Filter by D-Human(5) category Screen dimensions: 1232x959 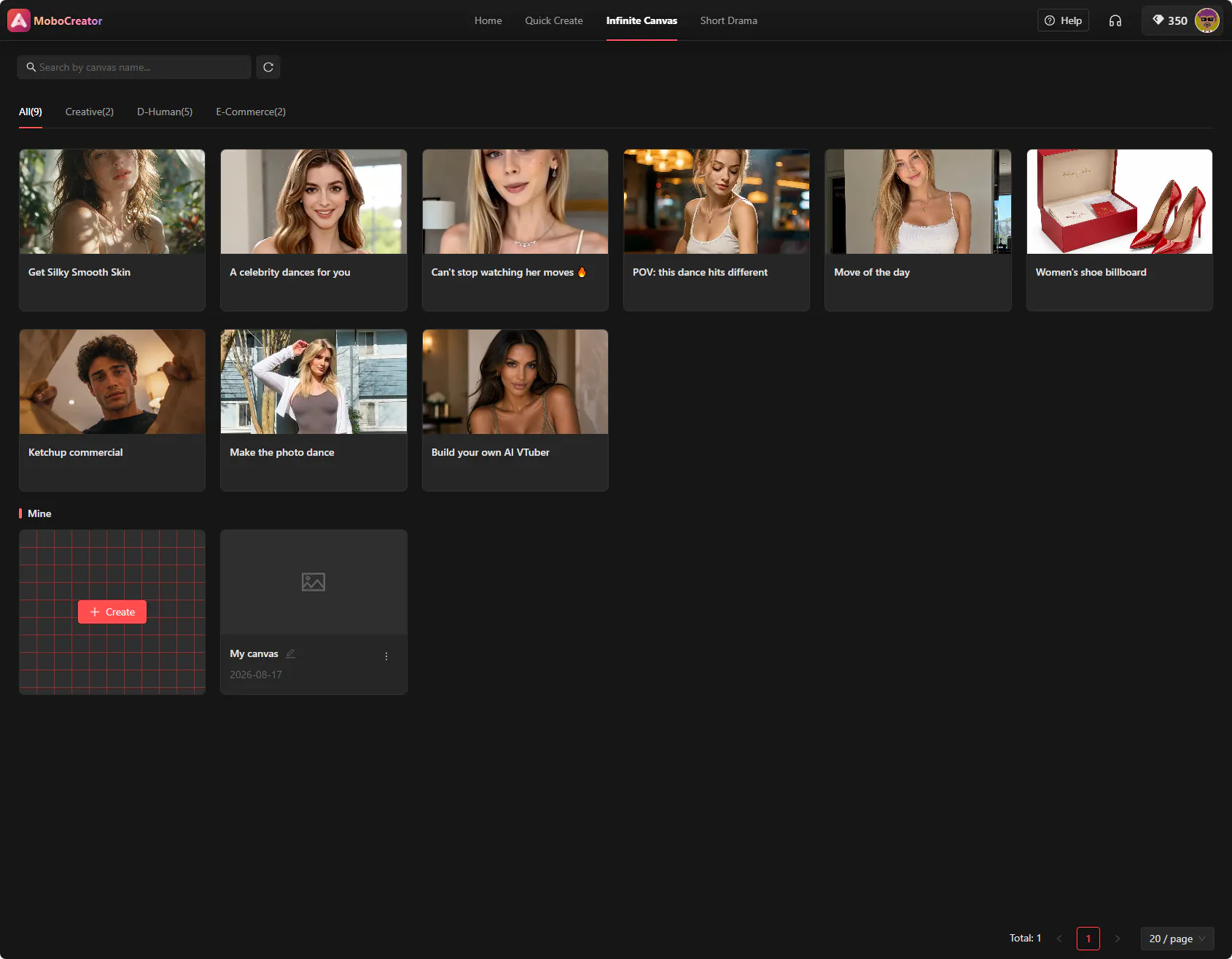point(165,112)
